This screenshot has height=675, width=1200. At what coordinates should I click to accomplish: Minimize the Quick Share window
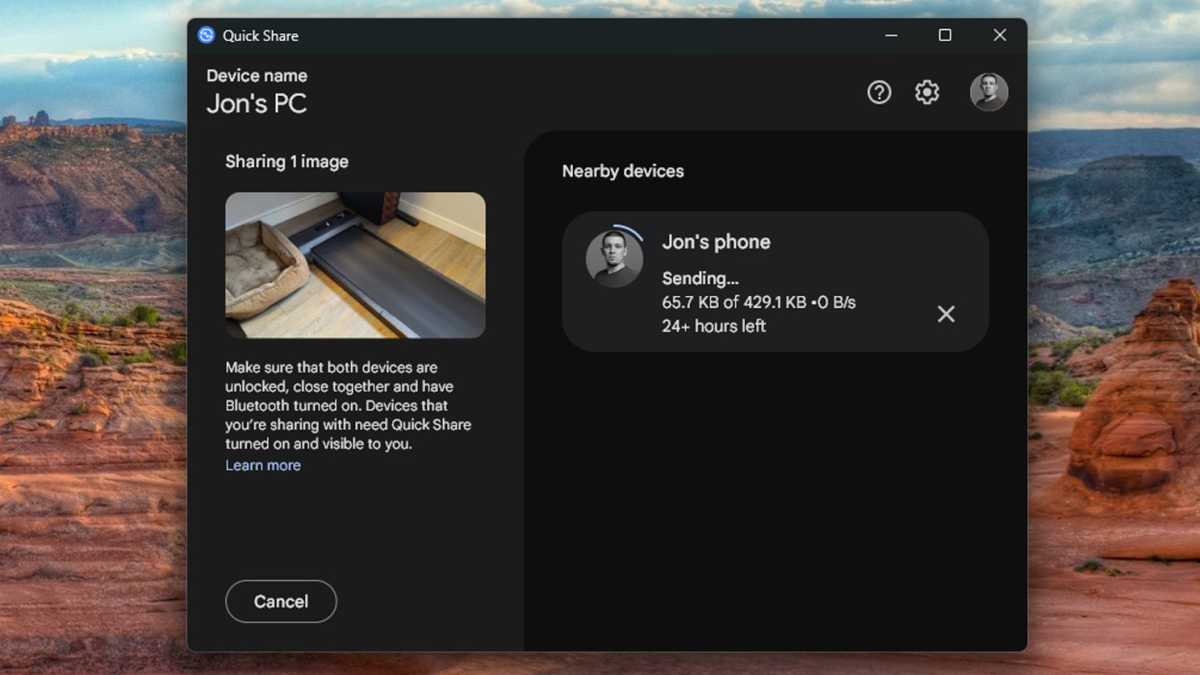coord(891,35)
